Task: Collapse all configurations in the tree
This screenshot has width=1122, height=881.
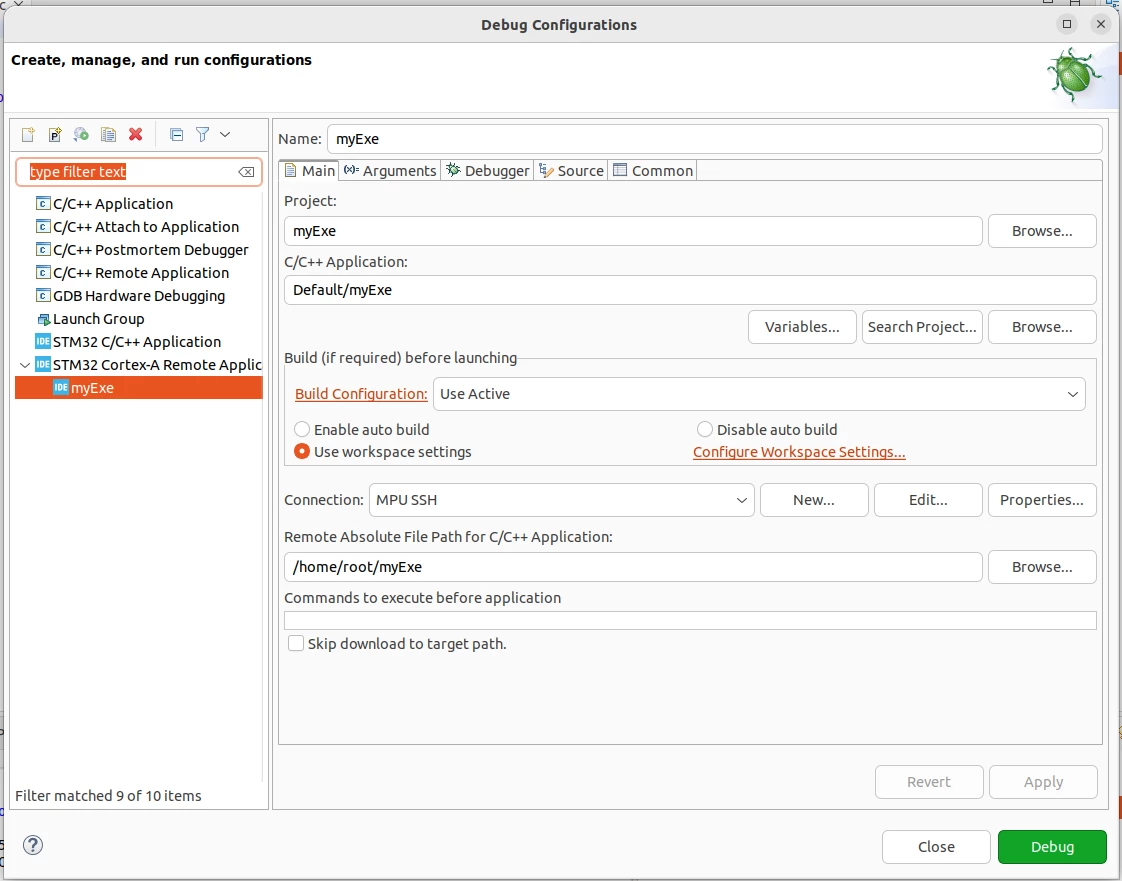Action: click(176, 135)
